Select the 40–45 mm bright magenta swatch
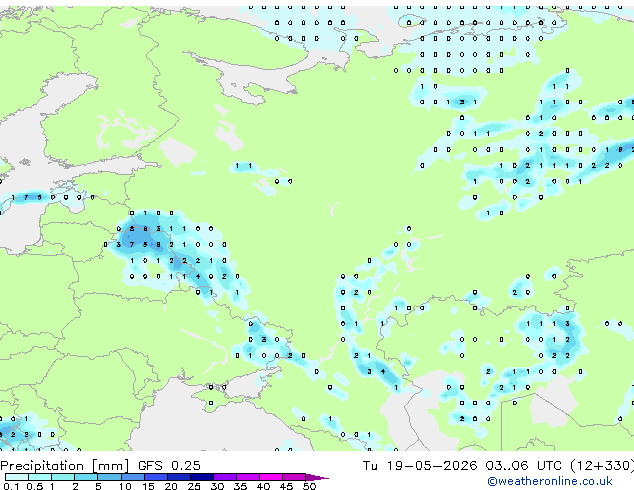The image size is (634, 490). click(x=271, y=477)
